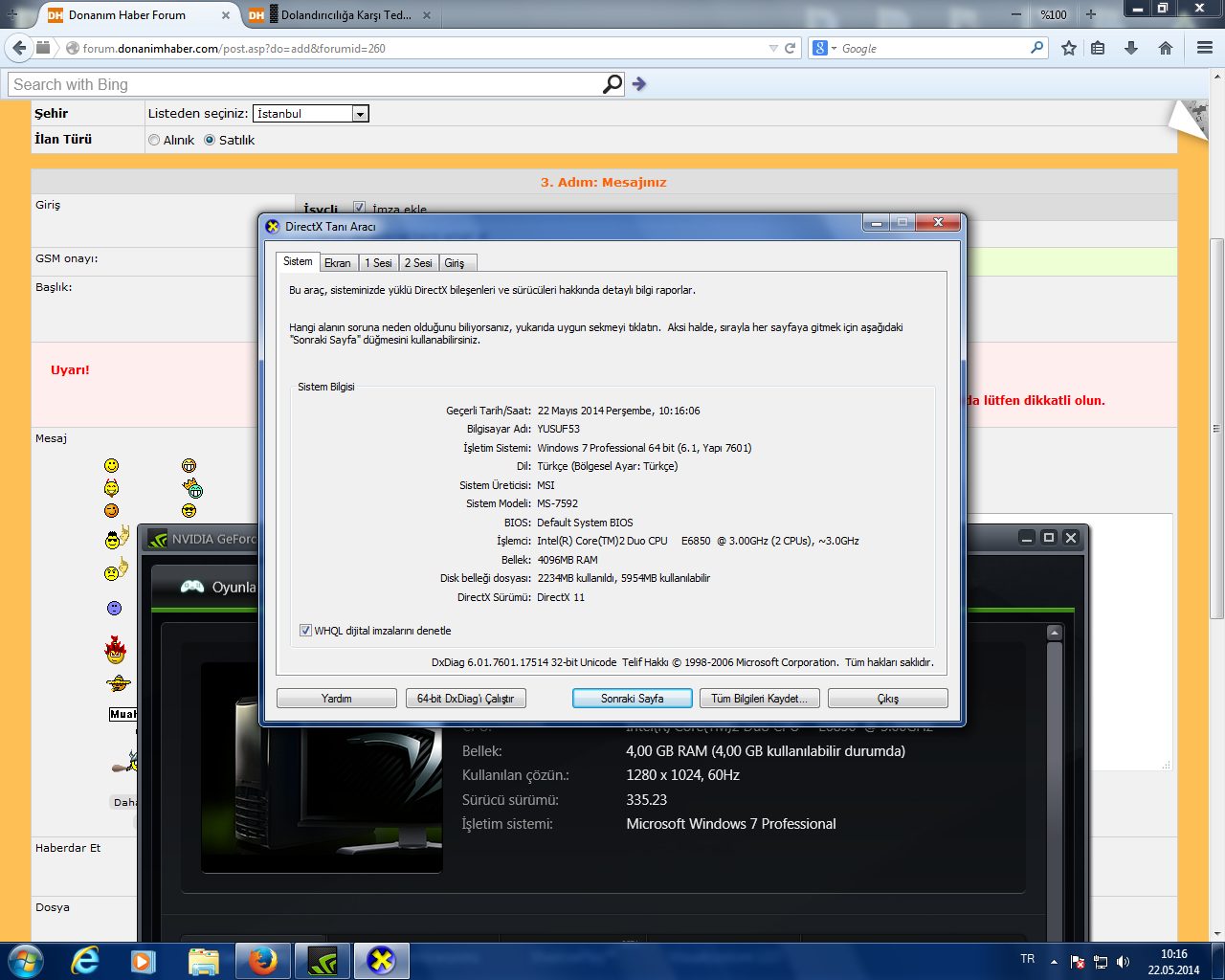Click Firefox back navigation arrow

[19, 48]
